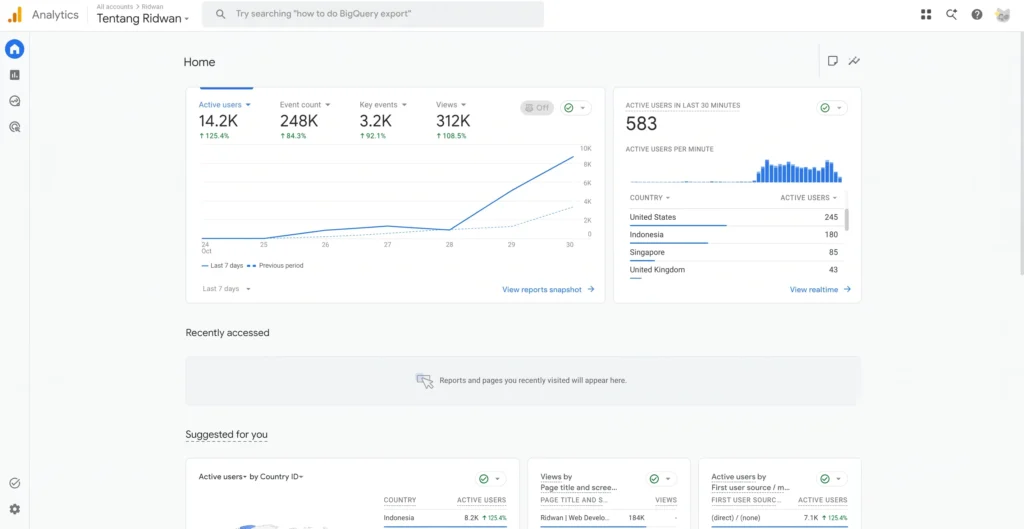Click the Insights trend icon beside Home

(854, 61)
